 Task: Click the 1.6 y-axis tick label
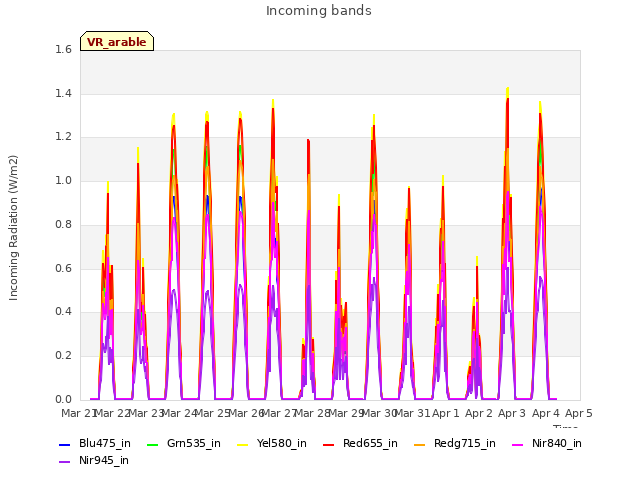point(64,49)
